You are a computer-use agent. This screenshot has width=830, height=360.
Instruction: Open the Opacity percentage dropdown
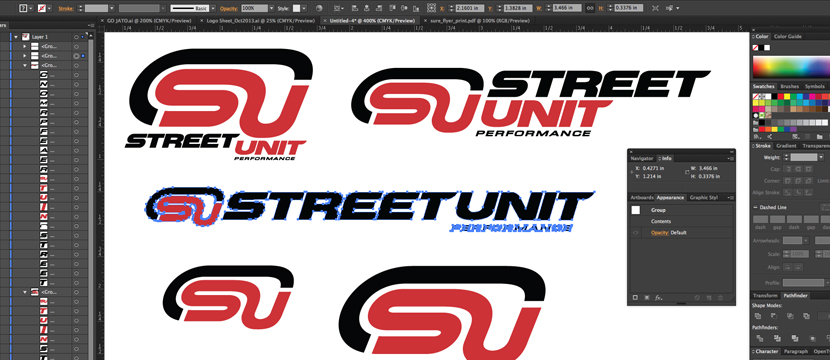(x=272, y=8)
